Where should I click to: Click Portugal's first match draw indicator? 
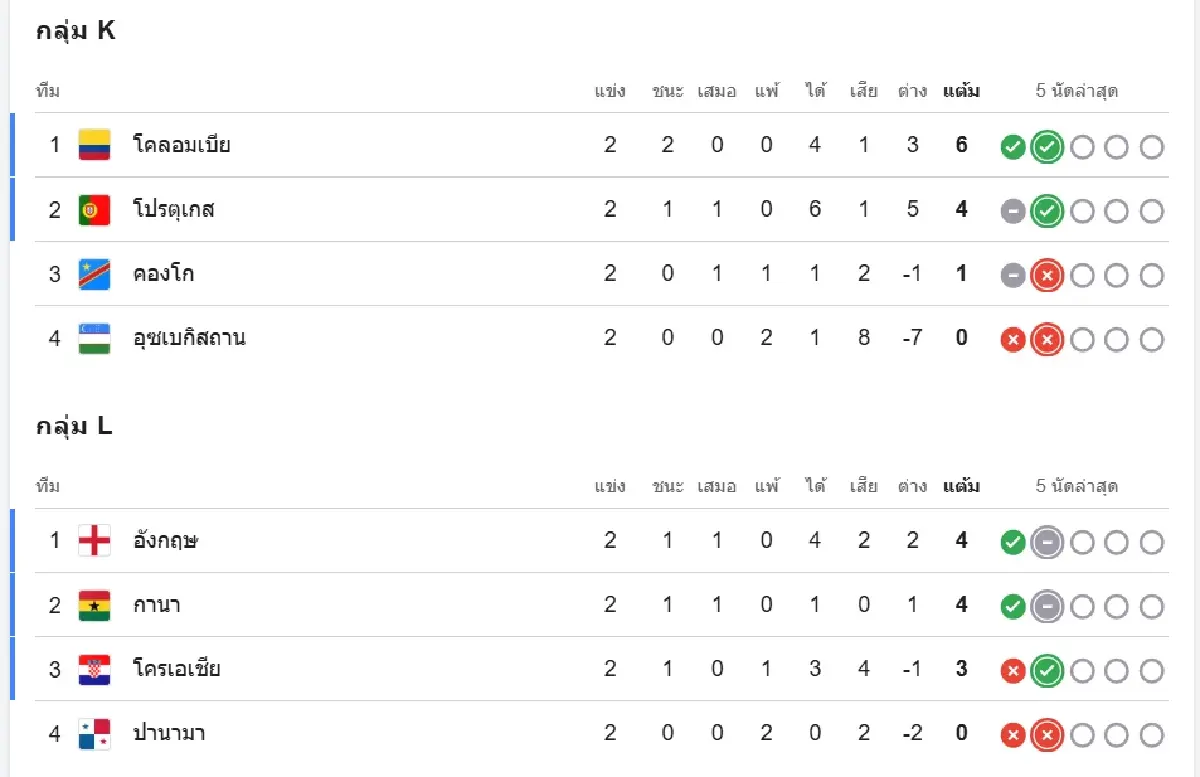point(1013,211)
